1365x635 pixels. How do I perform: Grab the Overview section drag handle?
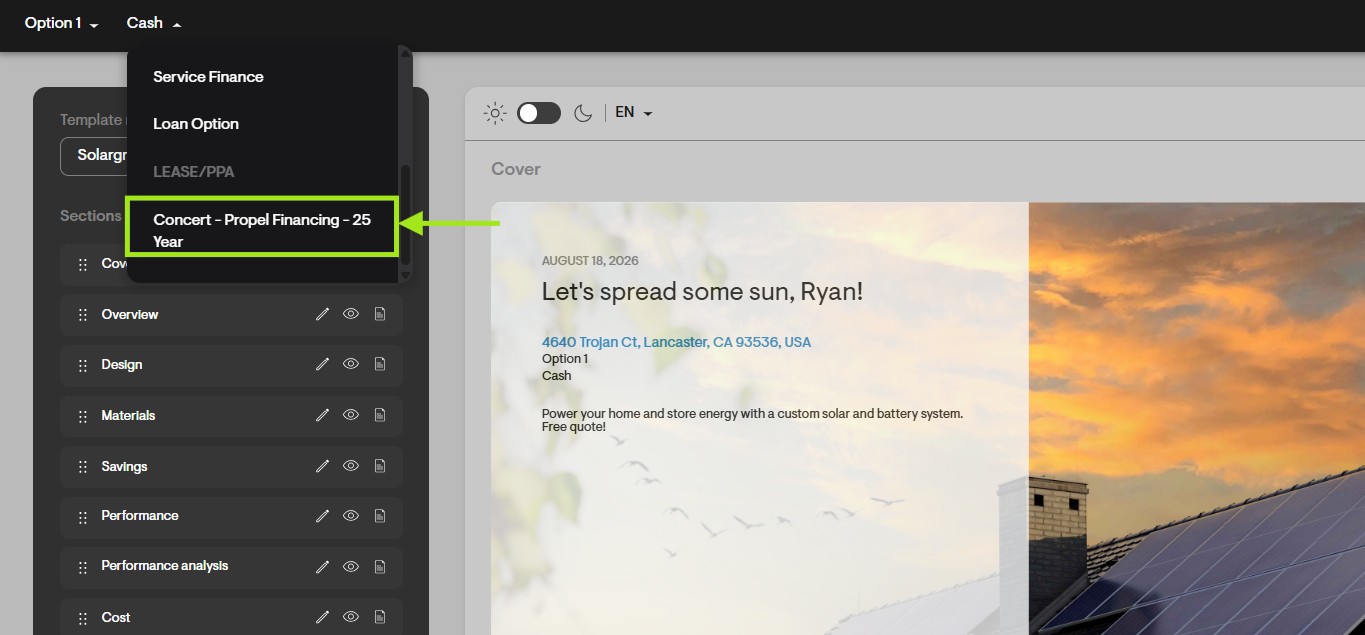click(83, 315)
